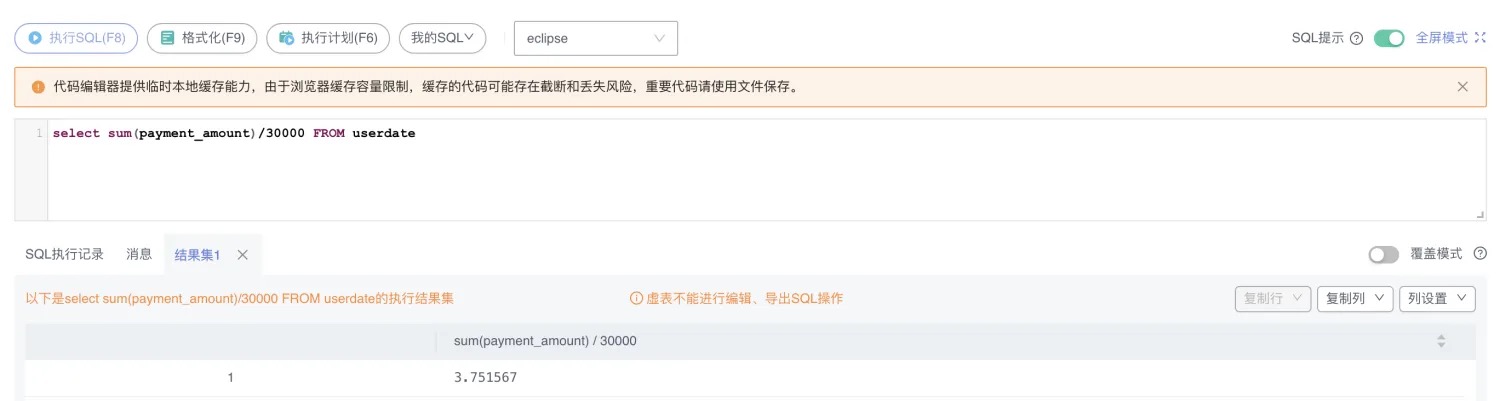
Task: Select the result cell 3.751567
Action: pyautogui.click(x=486, y=378)
